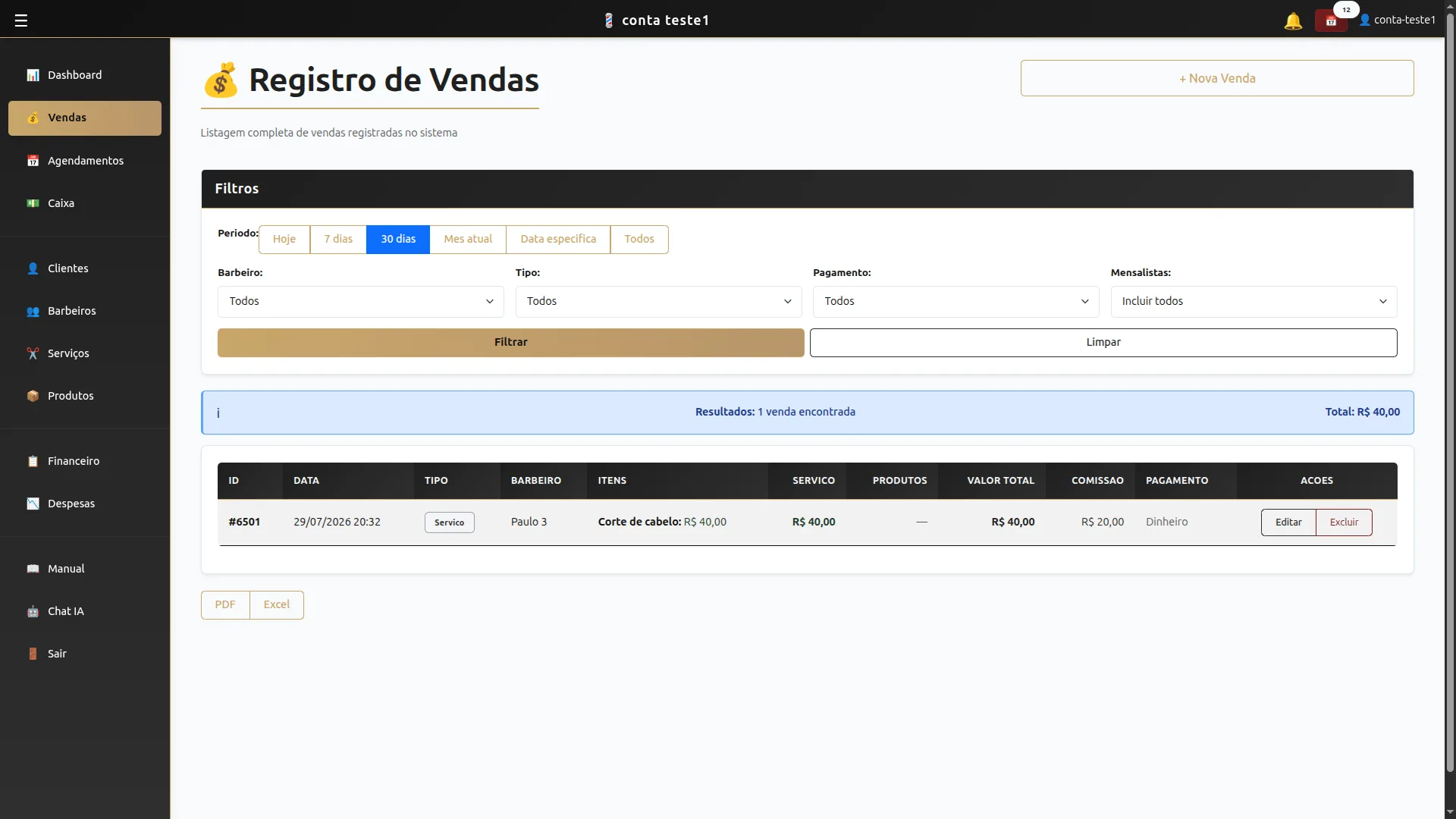Screen dimensions: 1456x819
Task: Open the Mensalistas dropdown
Action: 1254,301
